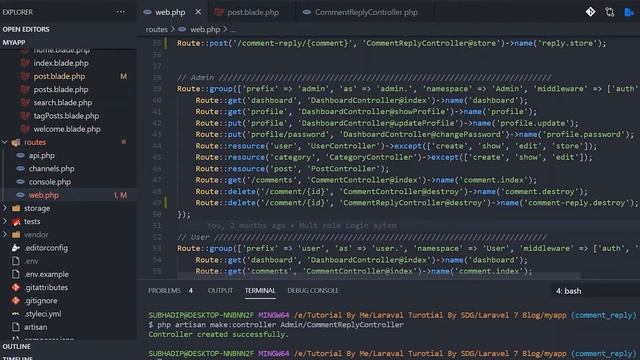Screen dimensions: 640x360
Task: Click the routes folder icon
Action: (16, 142)
